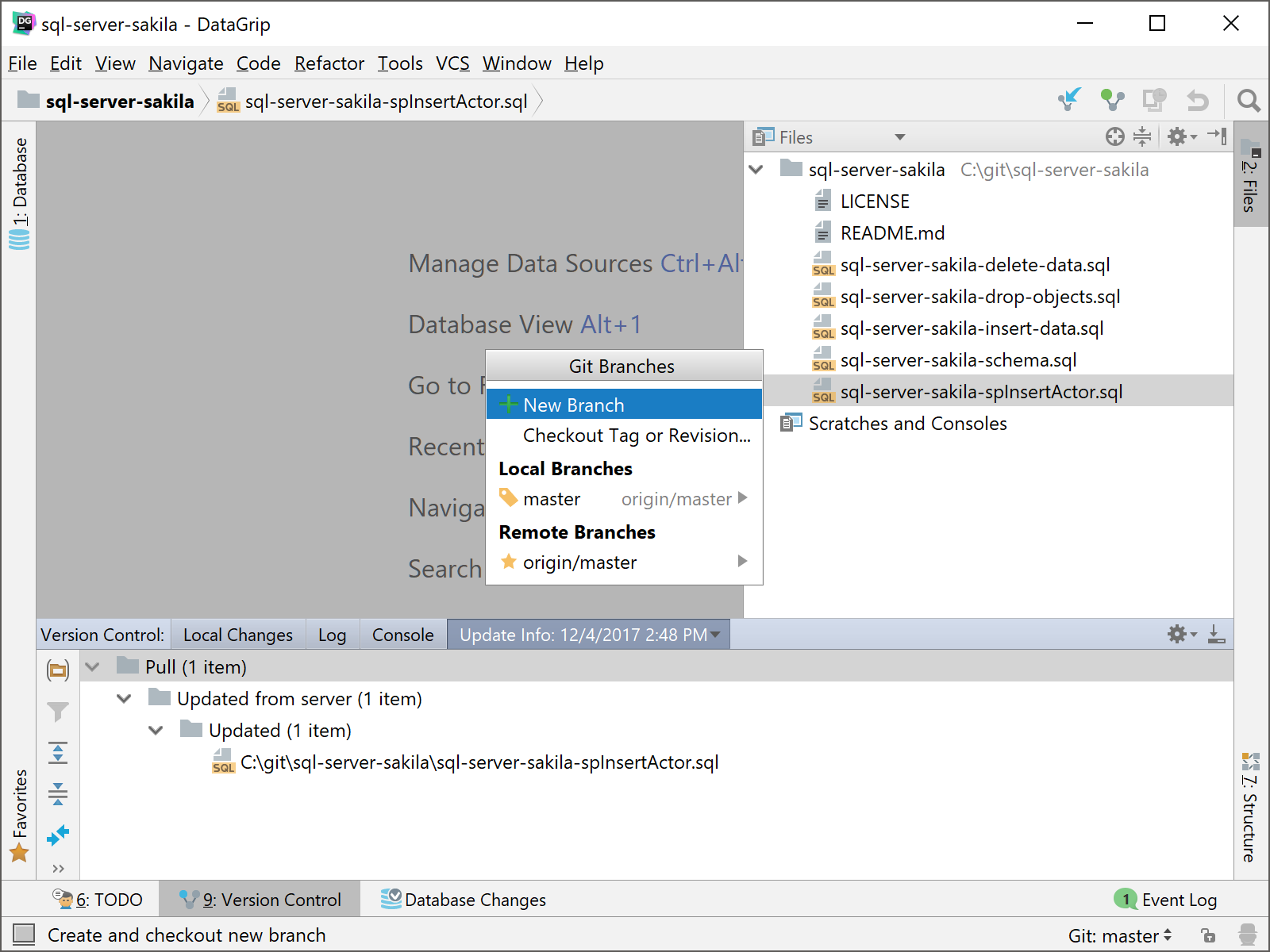Open Git: master branch widget
The image size is (1270, 952).
[1120, 935]
